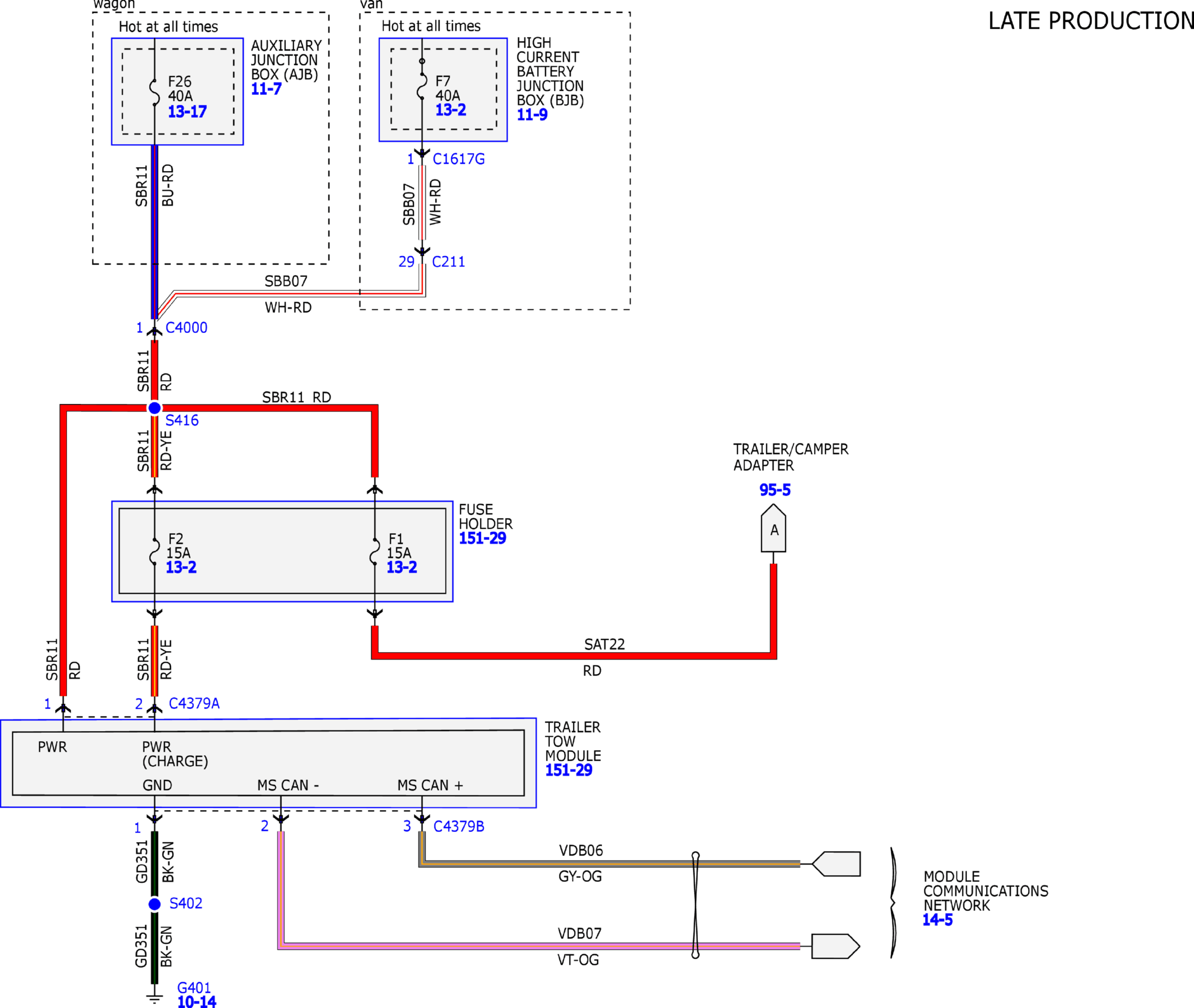Open the 11-9 Battery Junction Box reference
1194x1008 pixels.
(x=532, y=114)
